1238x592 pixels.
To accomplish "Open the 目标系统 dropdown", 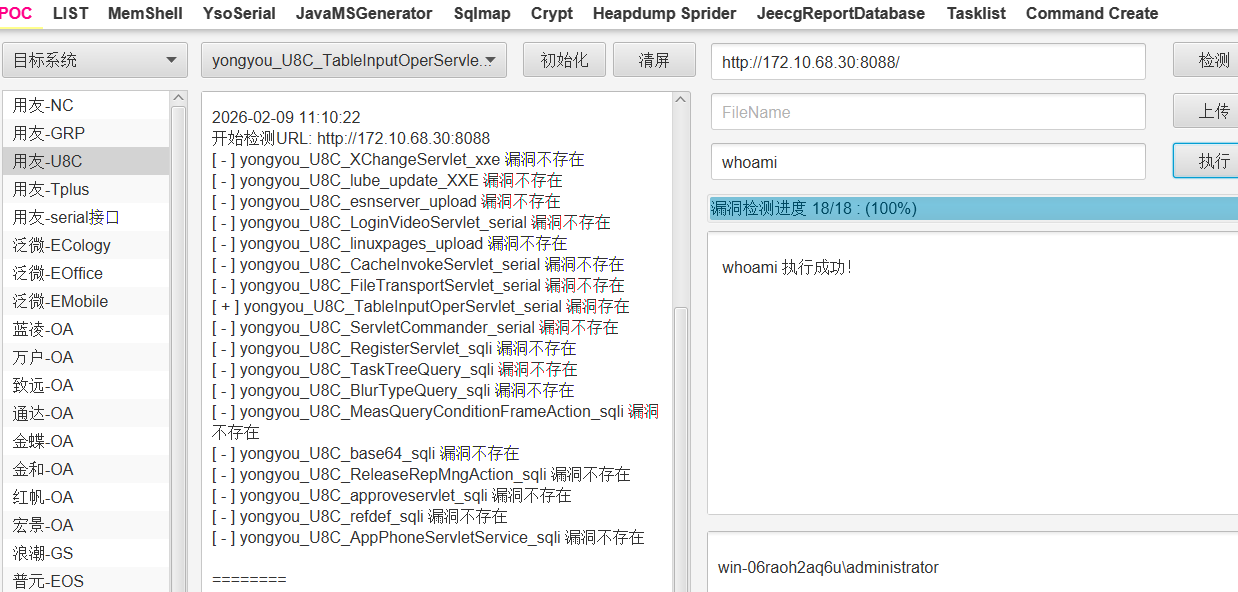I will click(x=95, y=60).
